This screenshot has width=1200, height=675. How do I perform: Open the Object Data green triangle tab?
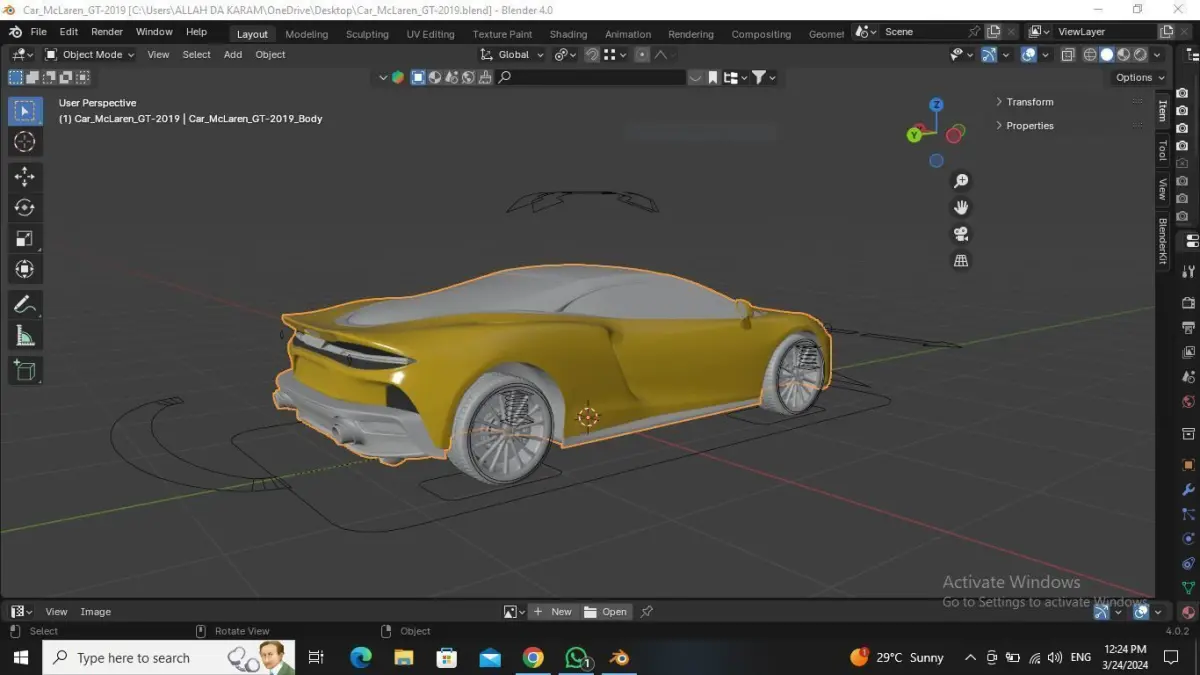pos(1188,588)
